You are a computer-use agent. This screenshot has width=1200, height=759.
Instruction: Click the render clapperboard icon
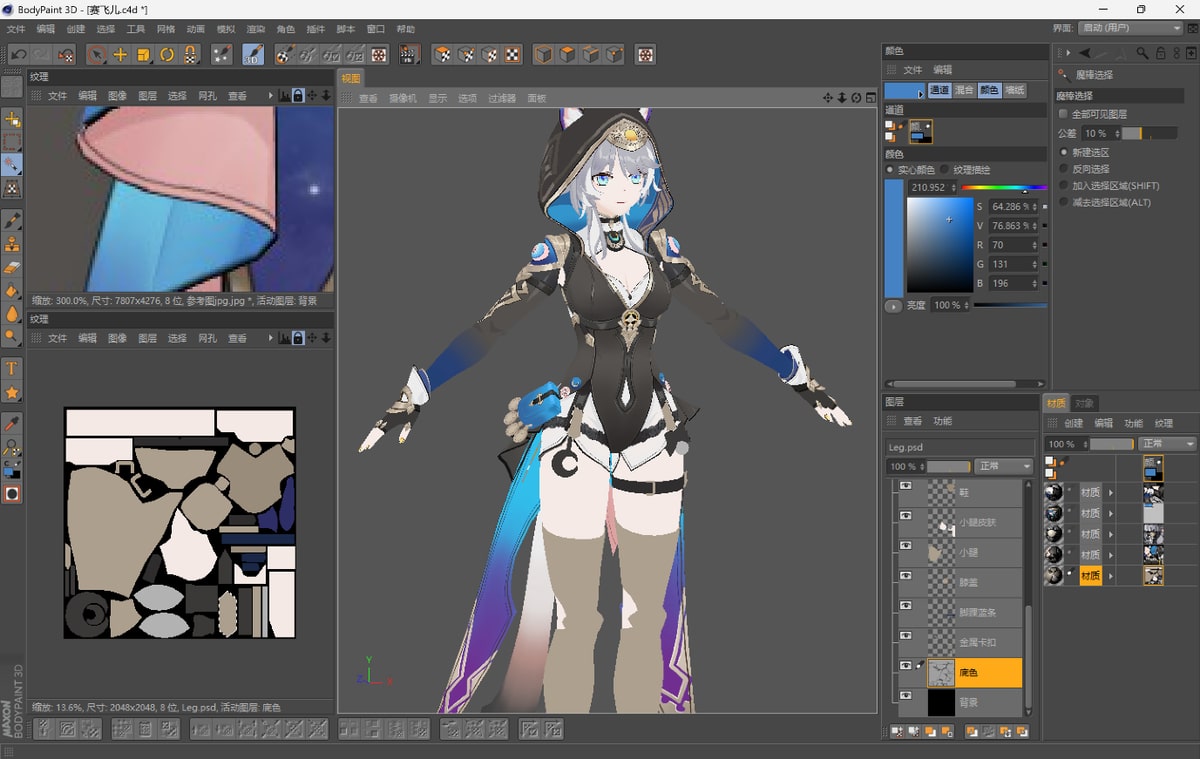(x=408, y=54)
